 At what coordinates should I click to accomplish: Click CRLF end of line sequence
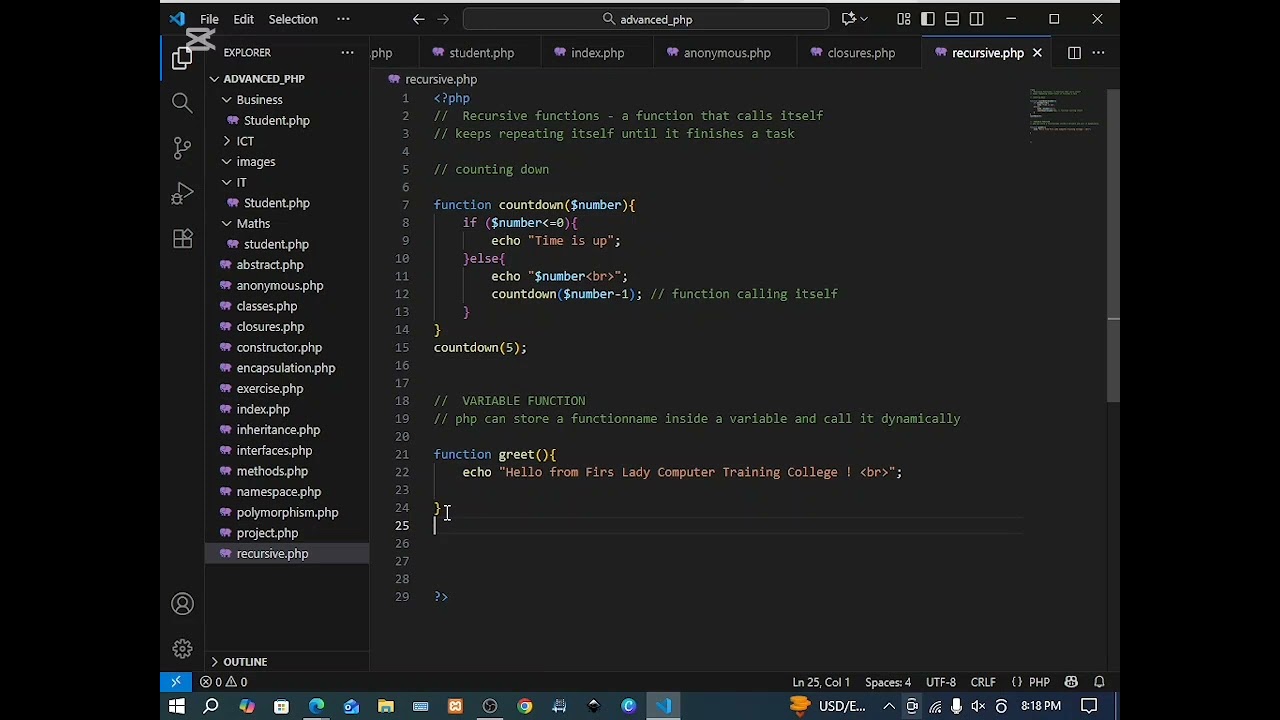point(983,682)
